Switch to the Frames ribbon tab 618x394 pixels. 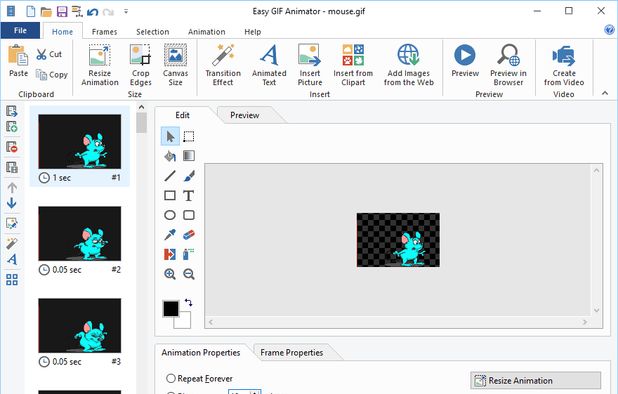point(104,32)
